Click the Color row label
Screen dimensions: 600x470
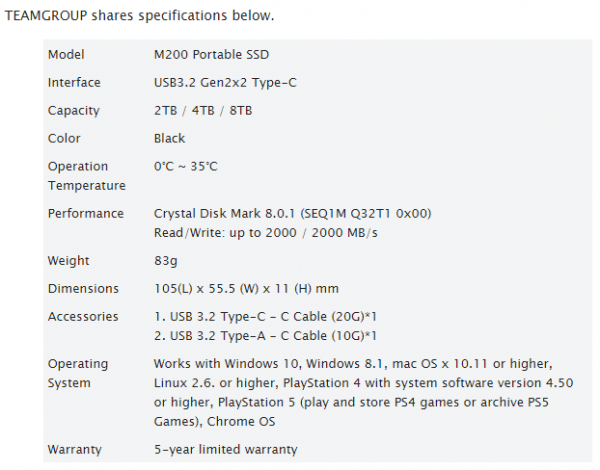tap(64, 138)
